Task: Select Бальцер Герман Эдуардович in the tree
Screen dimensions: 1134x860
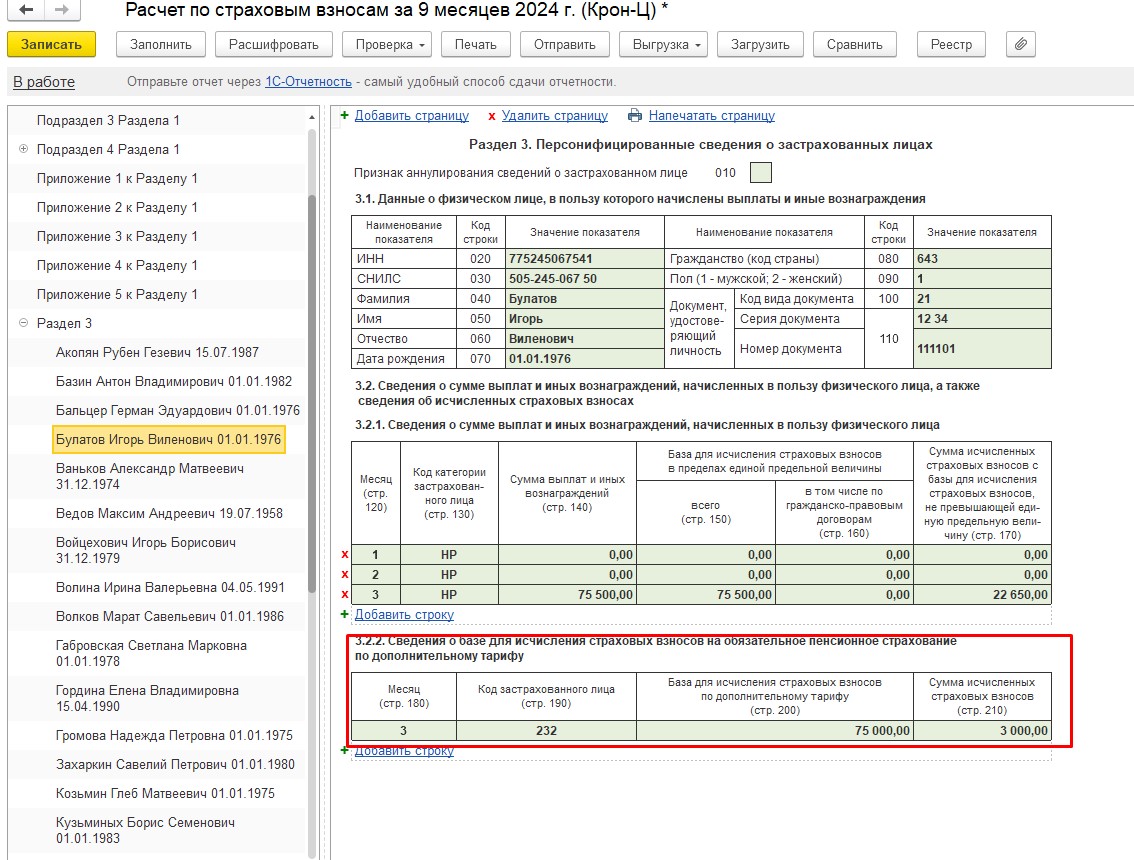Action: pos(178,410)
